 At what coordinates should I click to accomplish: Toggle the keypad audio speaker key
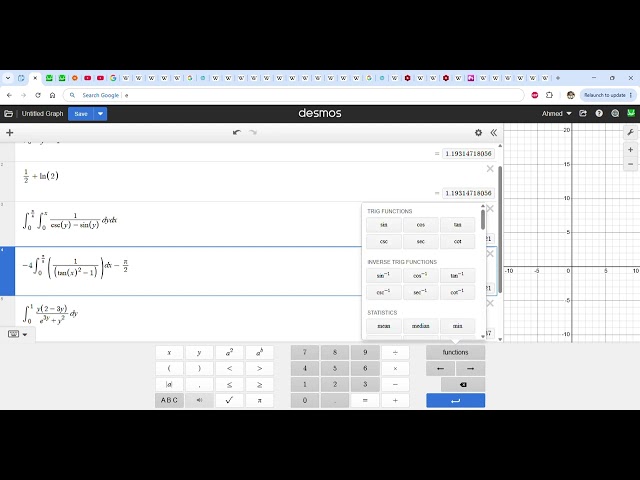tap(199, 400)
